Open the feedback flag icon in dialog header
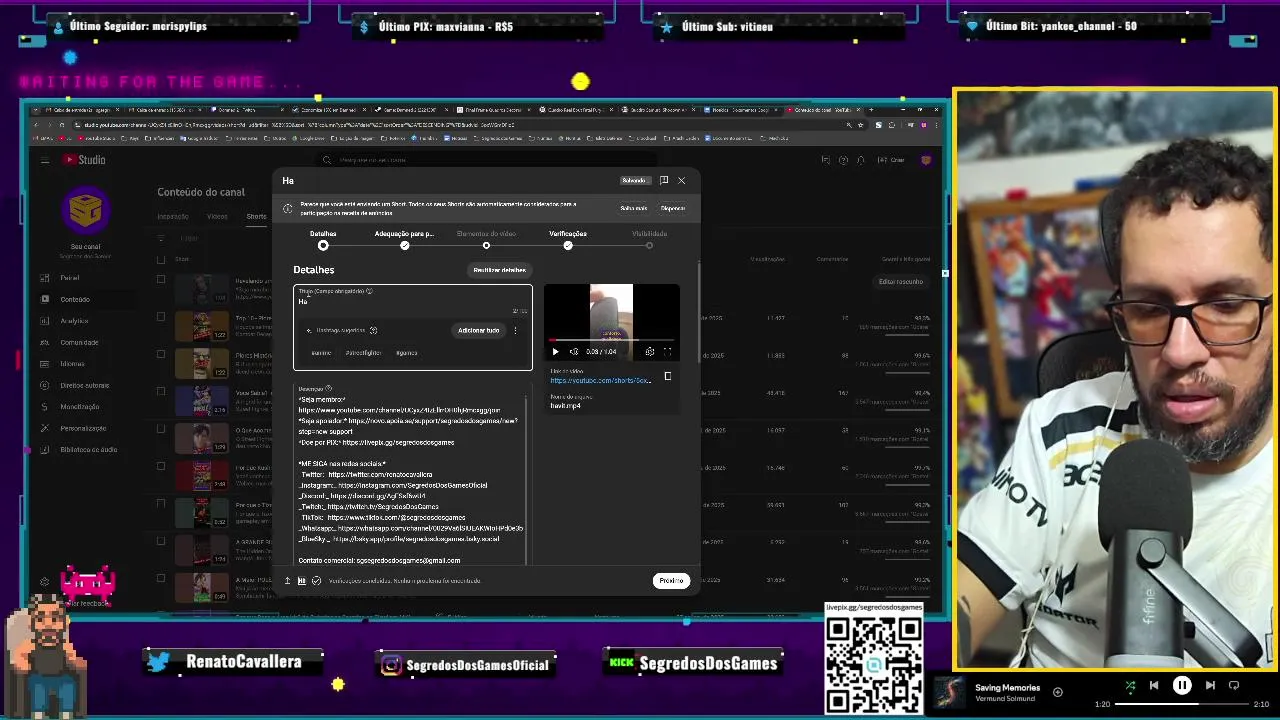This screenshot has width=1280, height=720. tap(664, 180)
